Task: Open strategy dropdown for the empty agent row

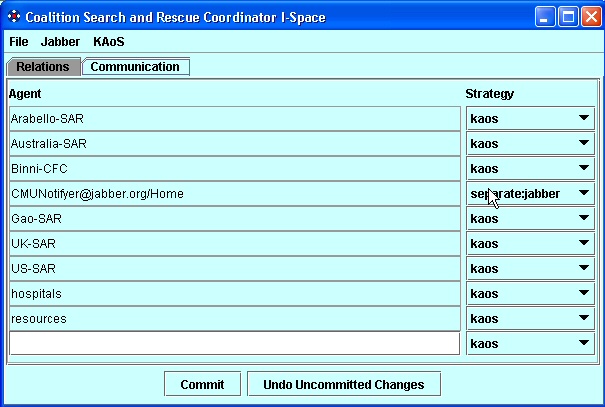Action: click(530, 343)
